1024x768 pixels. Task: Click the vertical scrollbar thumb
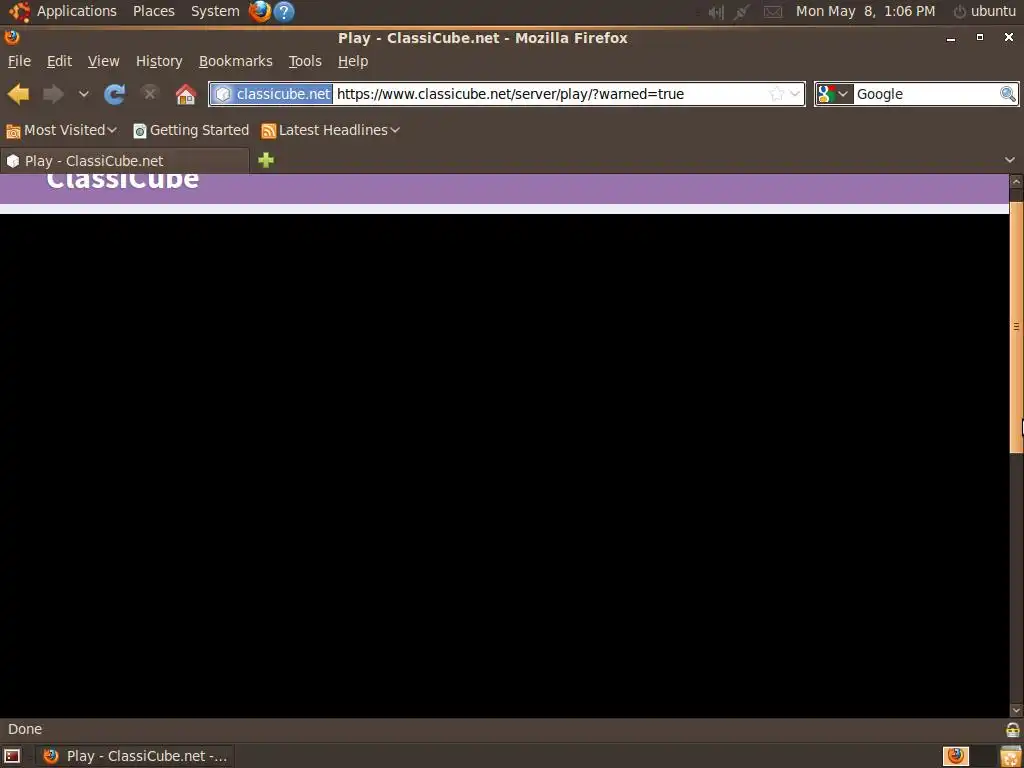point(1016,327)
